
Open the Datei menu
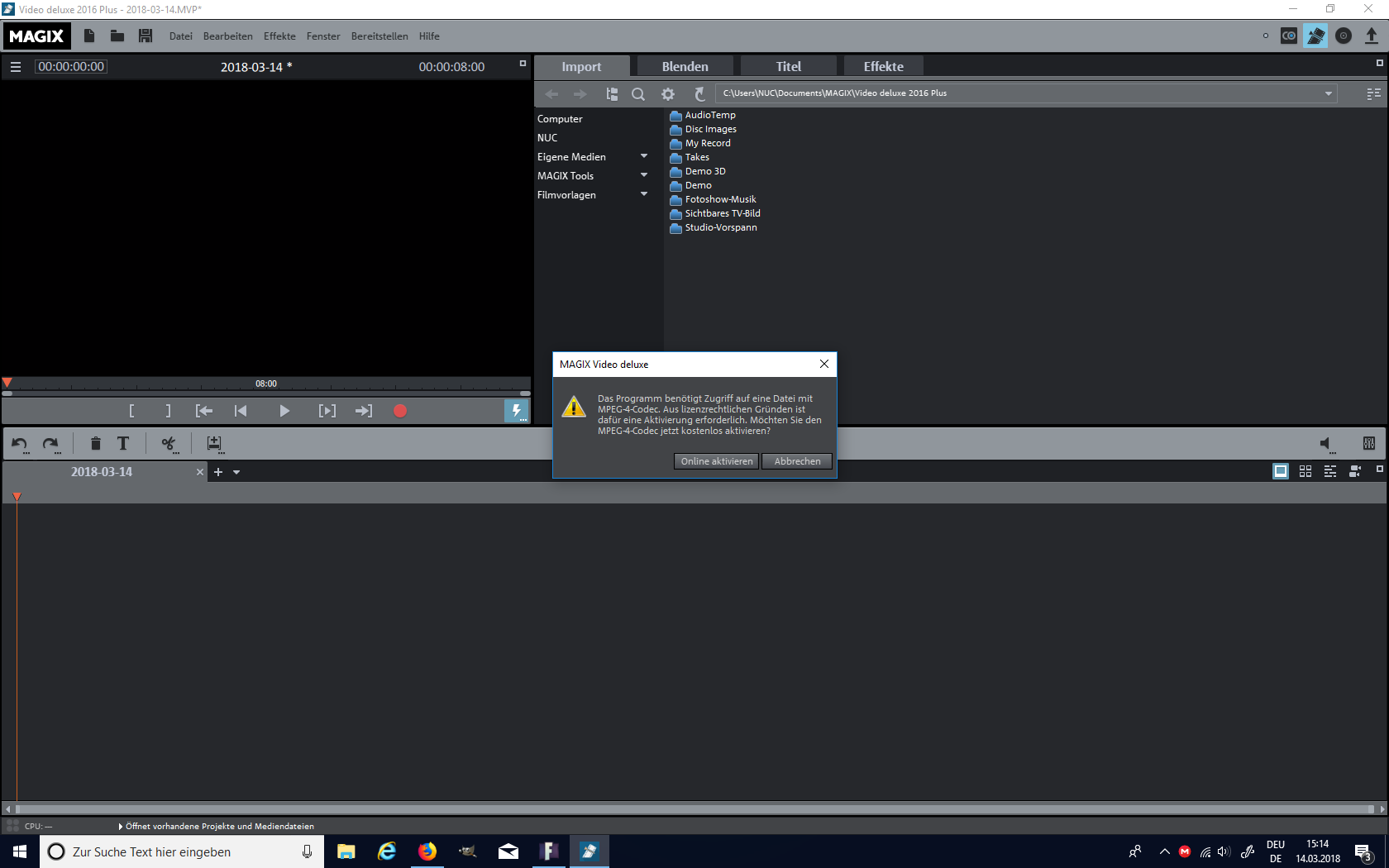(x=181, y=36)
